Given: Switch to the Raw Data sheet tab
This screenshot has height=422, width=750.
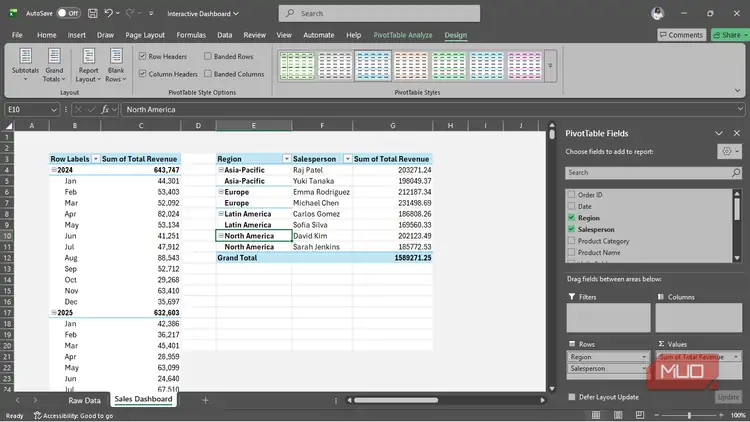Looking at the screenshot, I should pyautogui.click(x=84, y=400).
